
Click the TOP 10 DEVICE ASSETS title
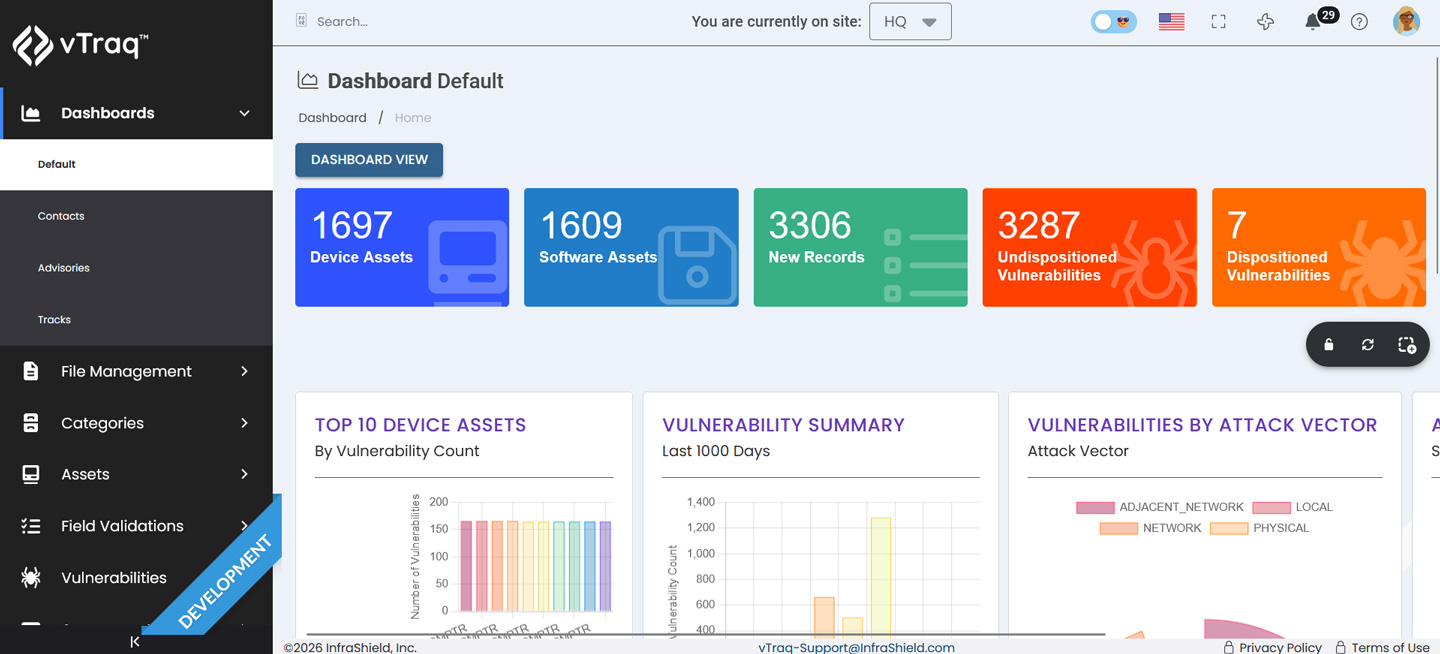(420, 425)
